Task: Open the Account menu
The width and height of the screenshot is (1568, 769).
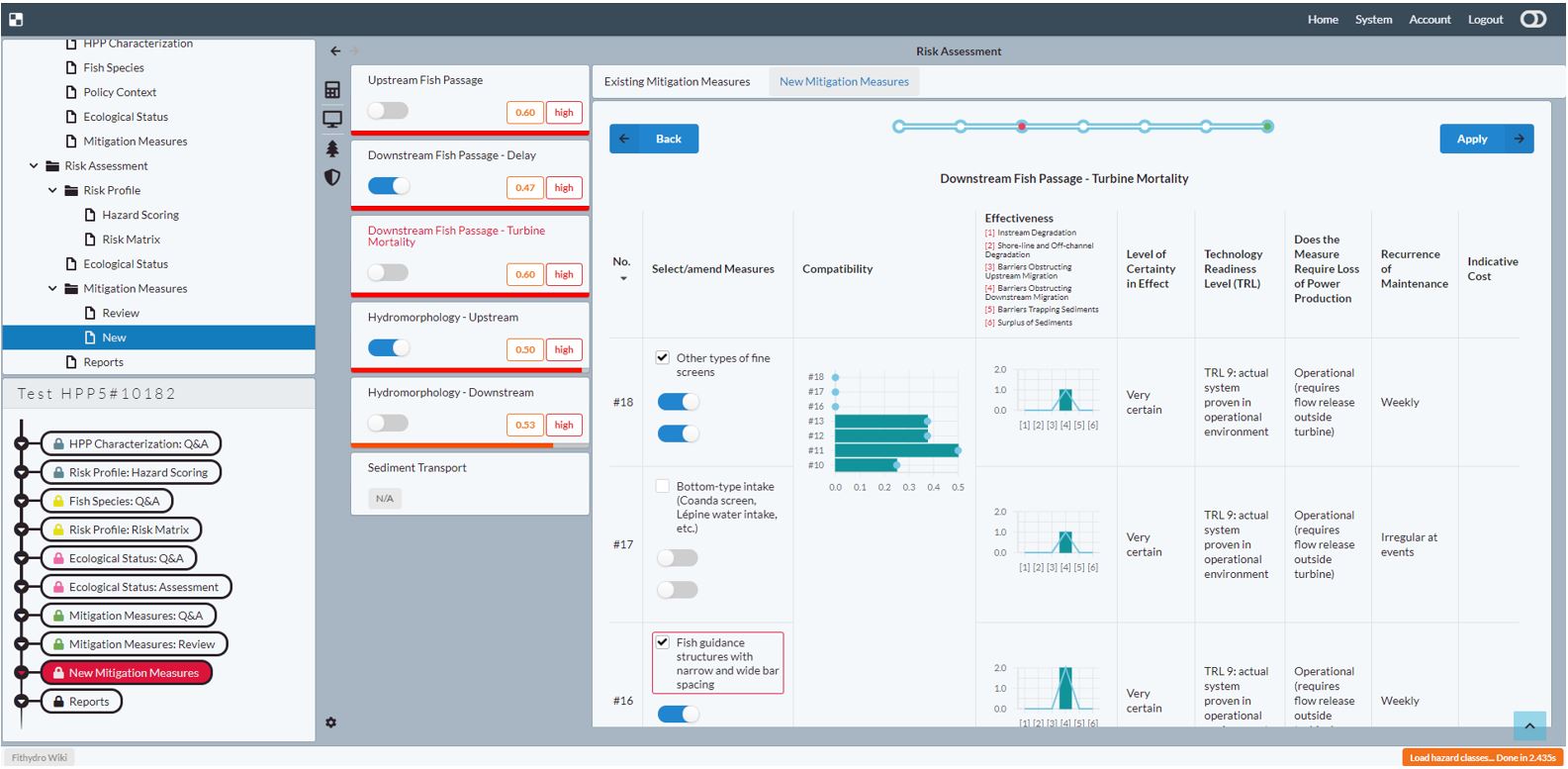Action: [1430, 19]
